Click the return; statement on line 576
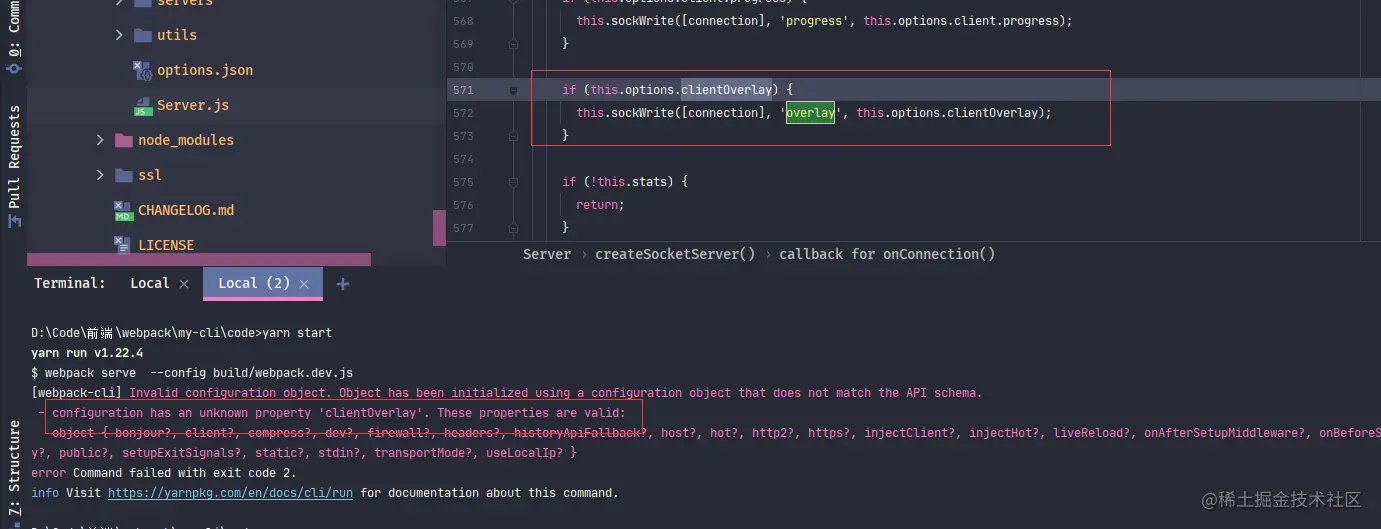The width and height of the screenshot is (1381, 529). point(600,205)
